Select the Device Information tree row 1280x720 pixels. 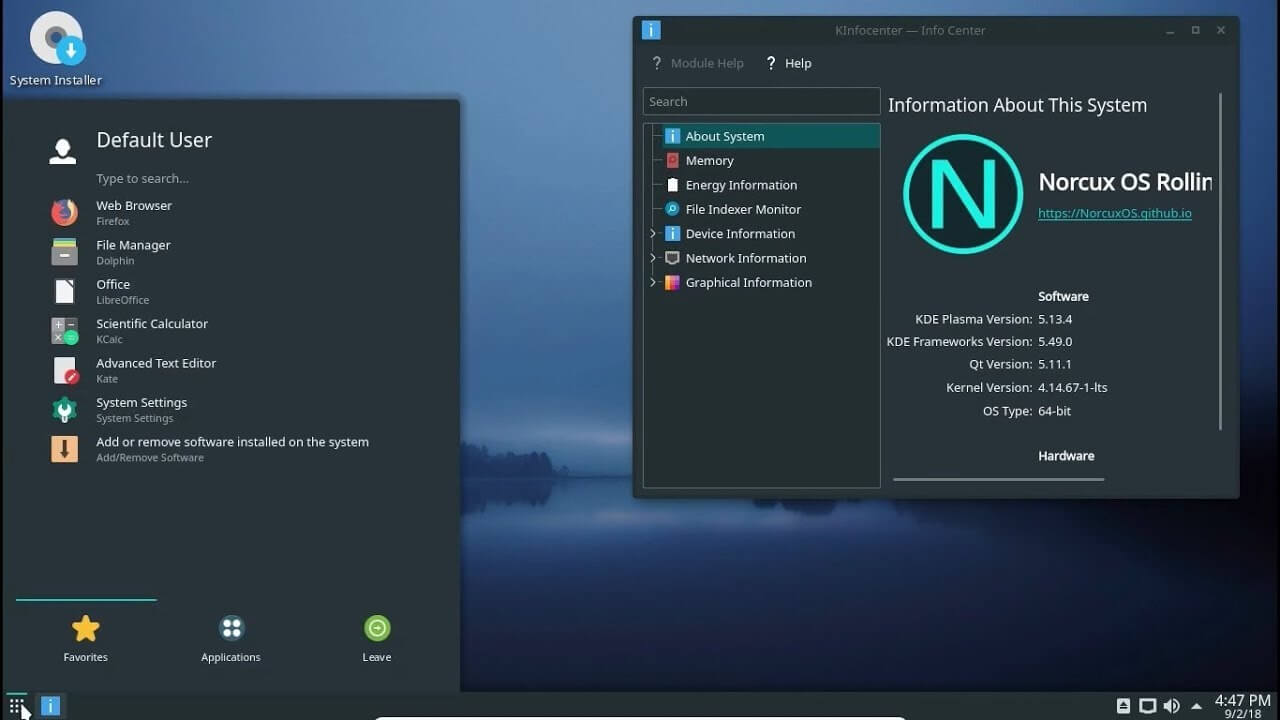pos(762,234)
